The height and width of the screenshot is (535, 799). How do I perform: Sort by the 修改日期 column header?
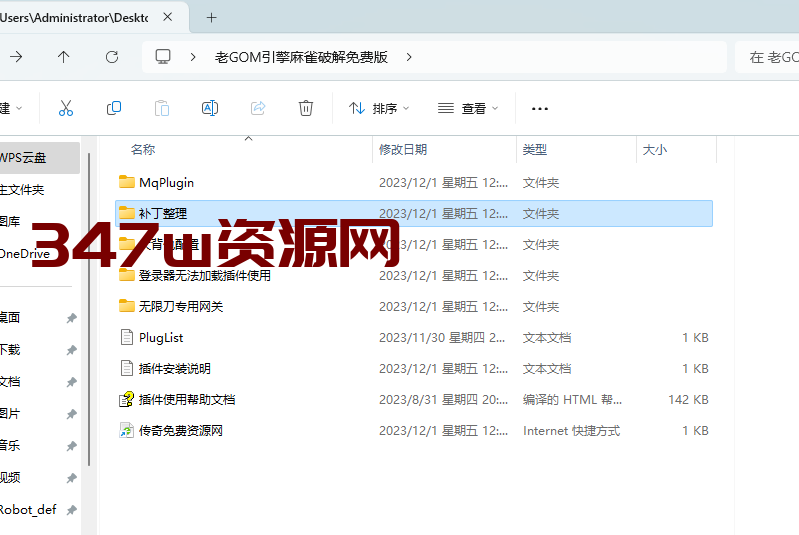(403, 150)
